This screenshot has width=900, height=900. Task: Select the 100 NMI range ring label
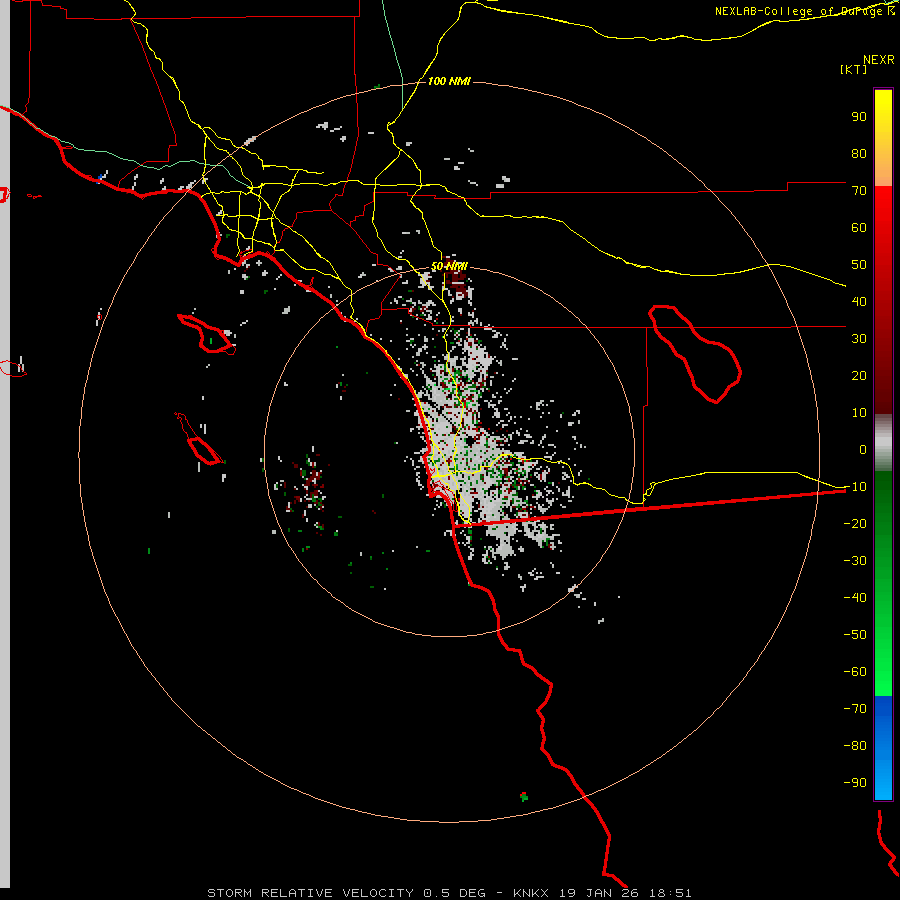click(x=449, y=81)
